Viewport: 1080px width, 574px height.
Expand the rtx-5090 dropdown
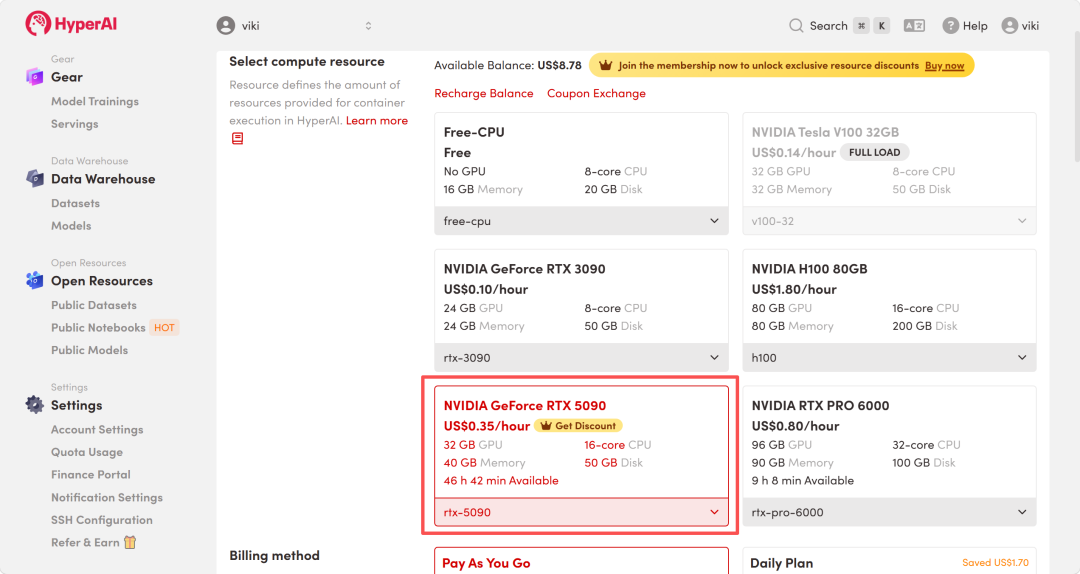pos(581,512)
